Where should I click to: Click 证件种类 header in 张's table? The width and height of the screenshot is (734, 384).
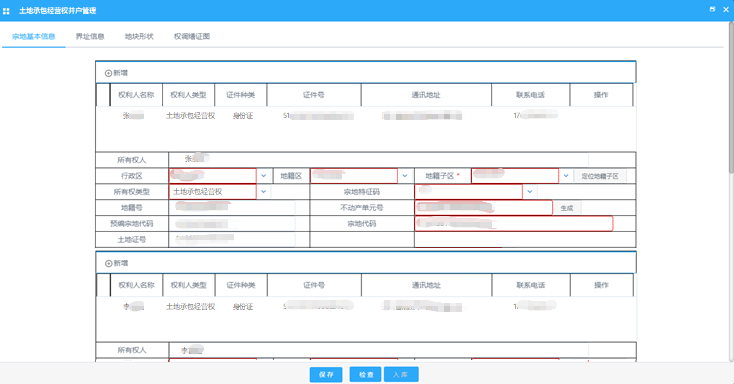(241, 95)
